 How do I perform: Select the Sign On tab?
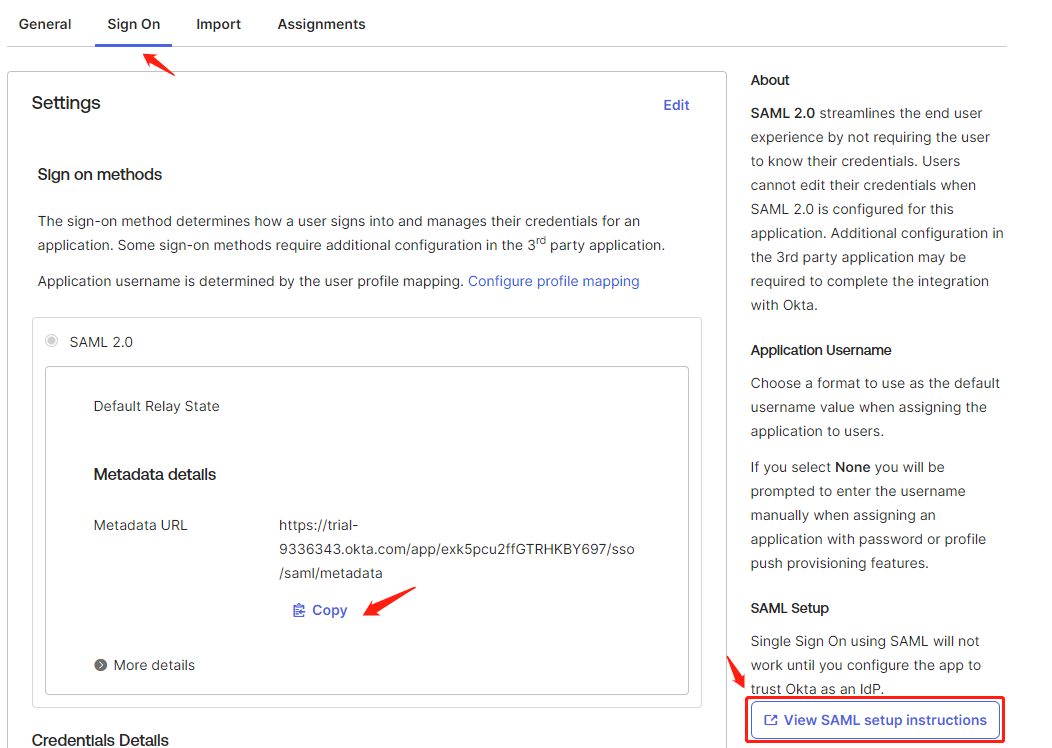[x=134, y=24]
